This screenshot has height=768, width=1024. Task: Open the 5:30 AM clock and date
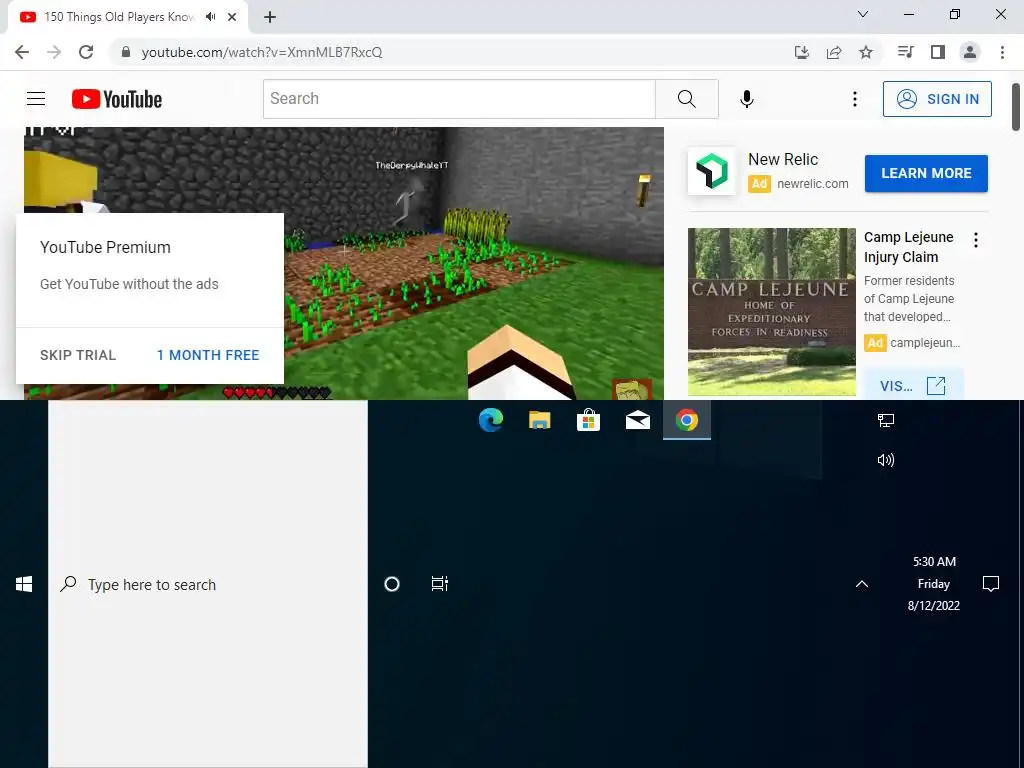[x=934, y=584]
